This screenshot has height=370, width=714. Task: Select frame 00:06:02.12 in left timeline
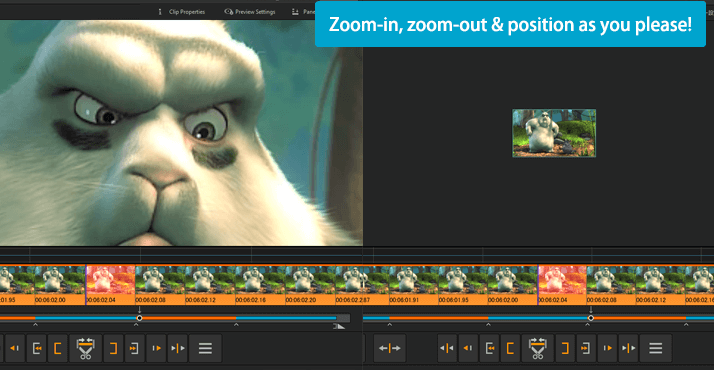click(210, 285)
